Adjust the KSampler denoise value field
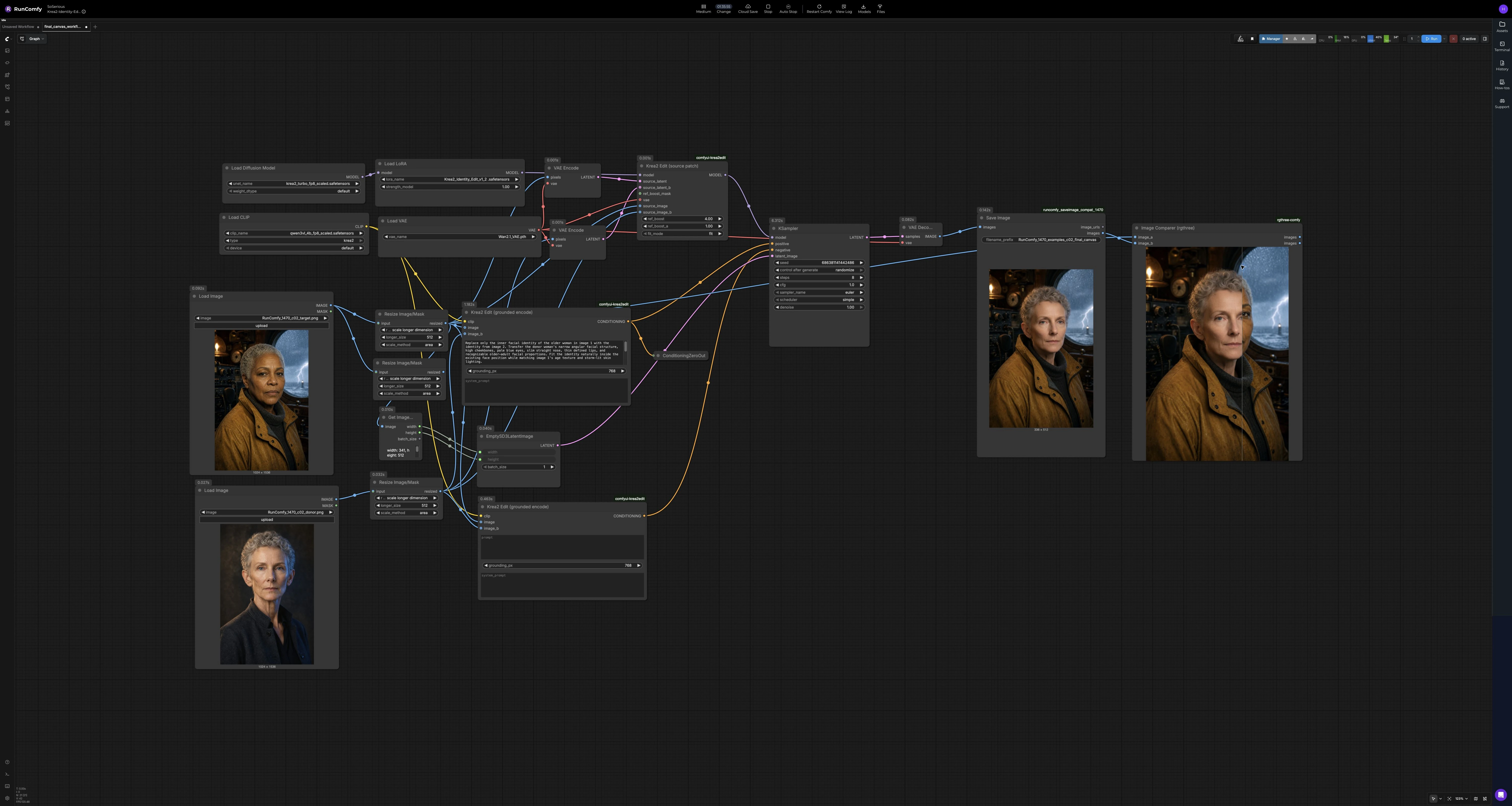The height and width of the screenshot is (806, 1512). click(x=820, y=307)
